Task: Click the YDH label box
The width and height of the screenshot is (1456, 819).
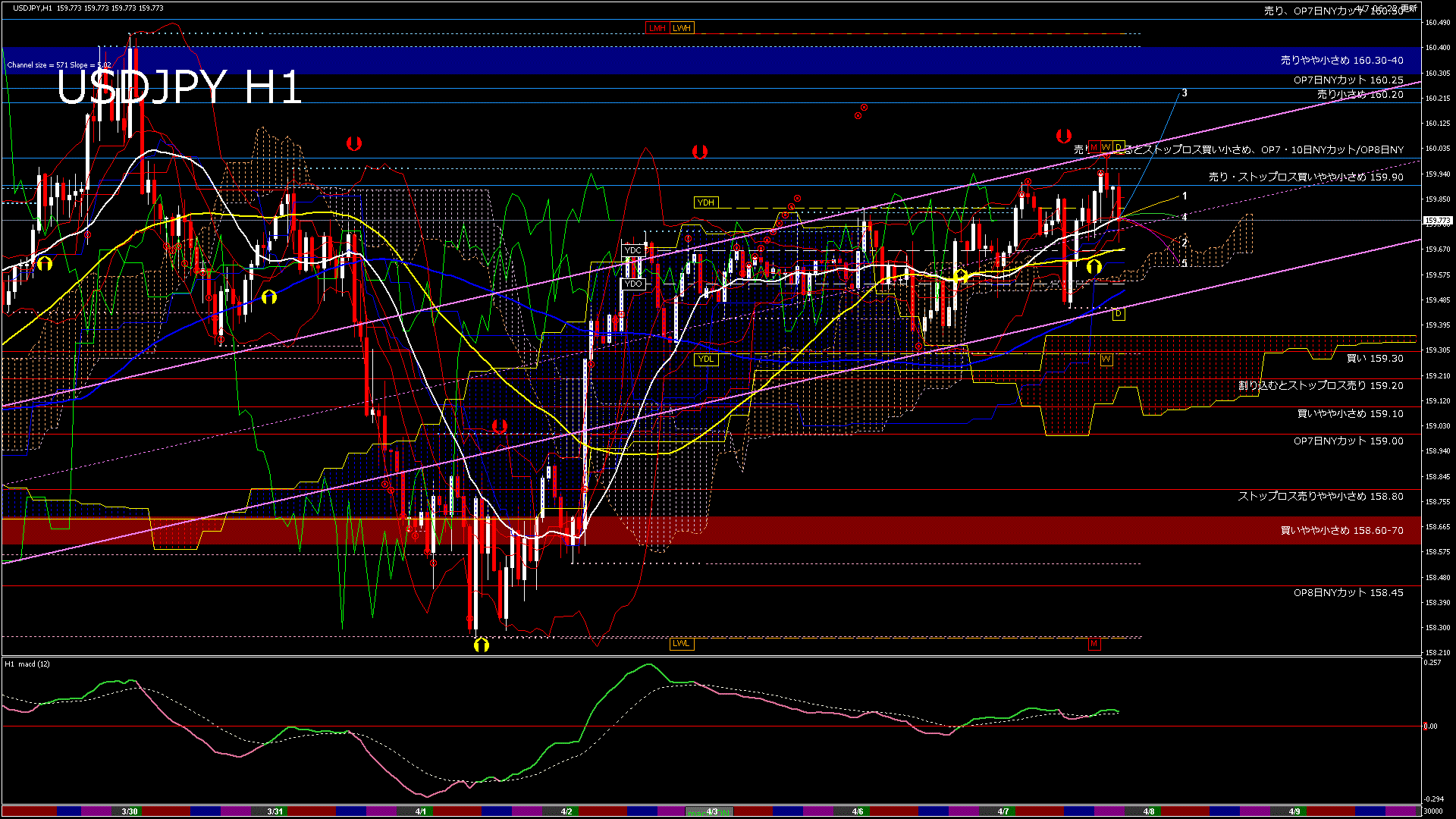Action: [707, 202]
